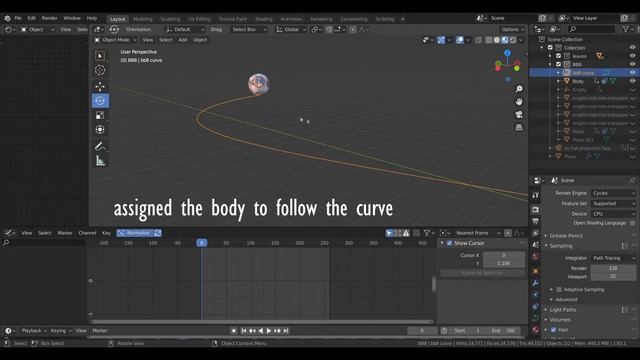Pin the Scene properties panel
Viewport: 640px width, 360px height.
tap(632, 180)
